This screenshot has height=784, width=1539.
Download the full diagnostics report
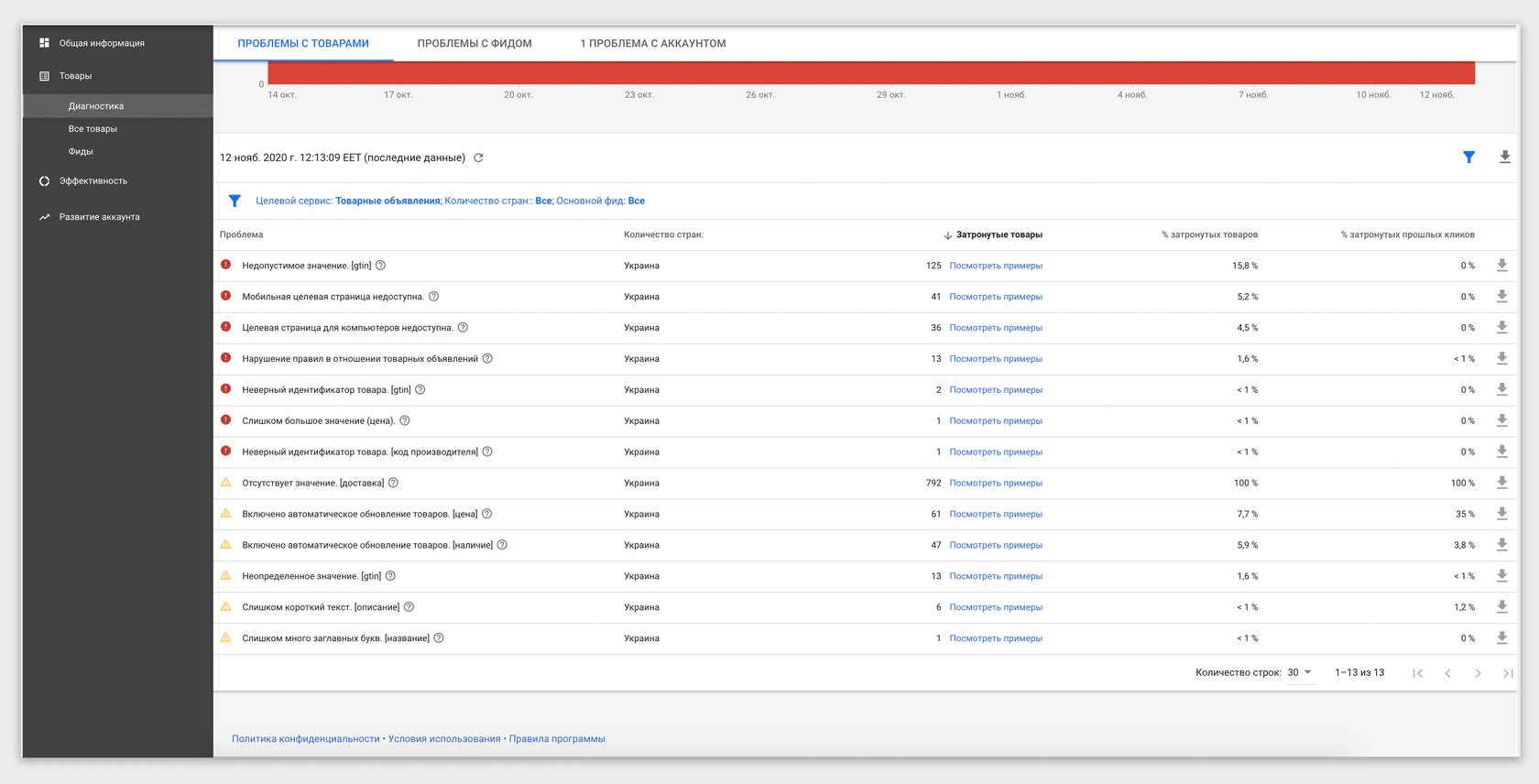(x=1504, y=158)
